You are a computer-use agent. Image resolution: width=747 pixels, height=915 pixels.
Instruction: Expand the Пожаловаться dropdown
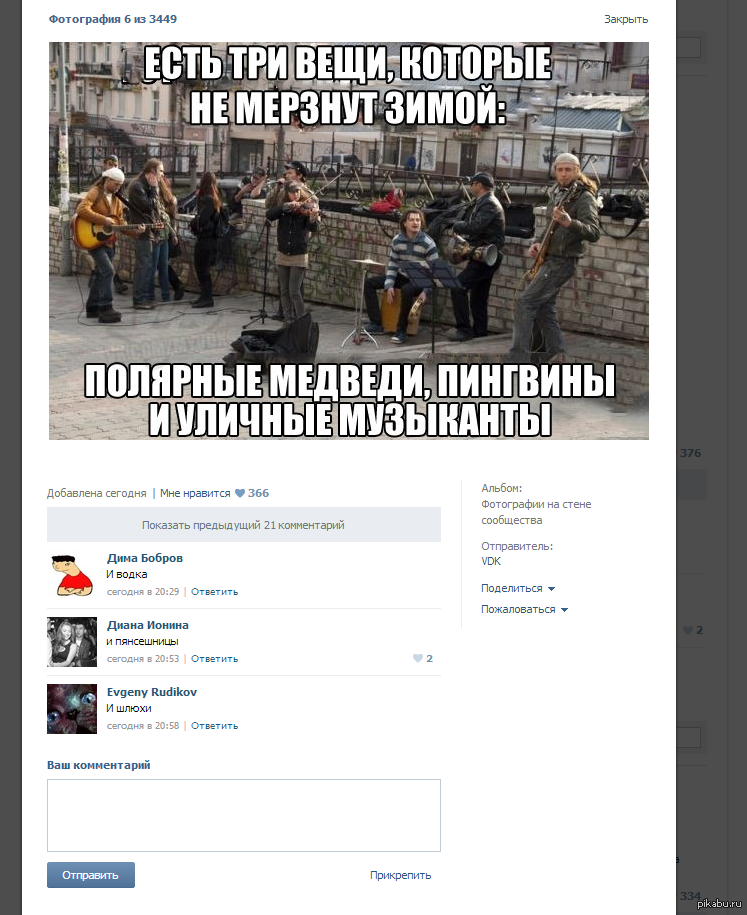pos(524,609)
